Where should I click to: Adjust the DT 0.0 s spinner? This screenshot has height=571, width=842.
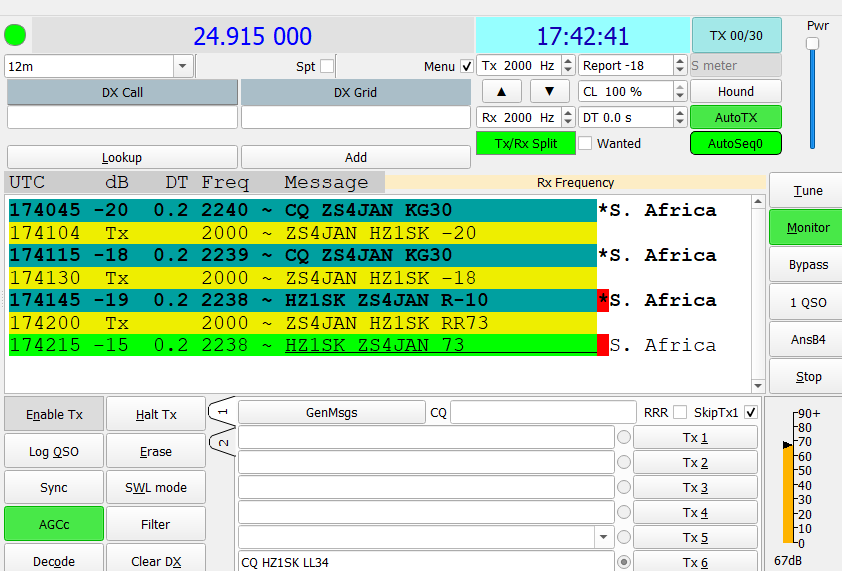click(x=633, y=118)
